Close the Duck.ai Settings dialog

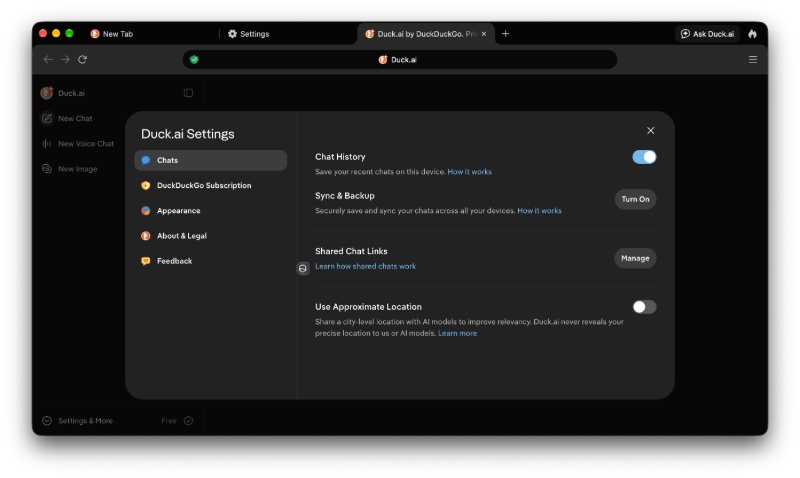pos(651,131)
